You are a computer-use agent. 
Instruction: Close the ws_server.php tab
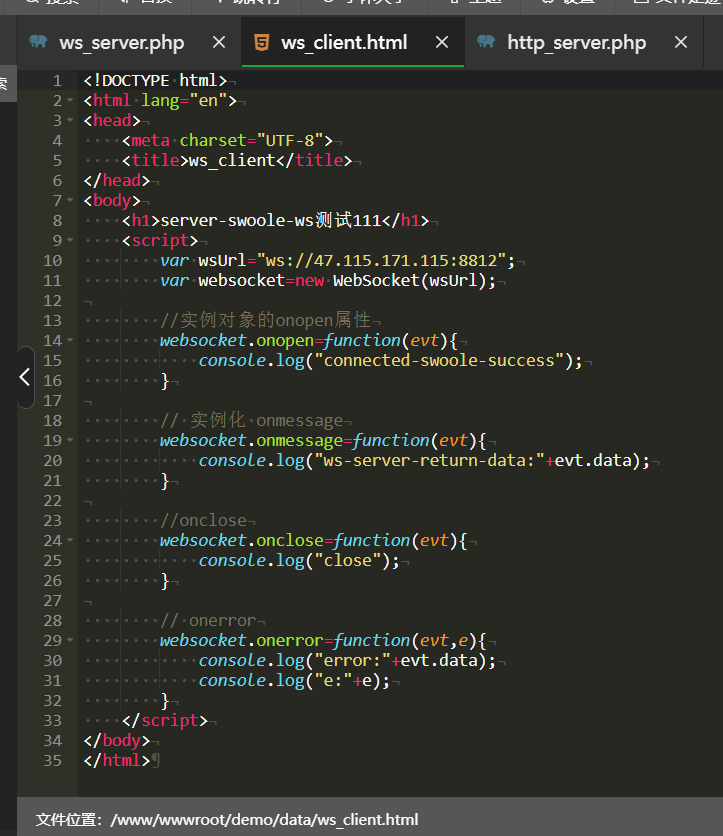219,43
